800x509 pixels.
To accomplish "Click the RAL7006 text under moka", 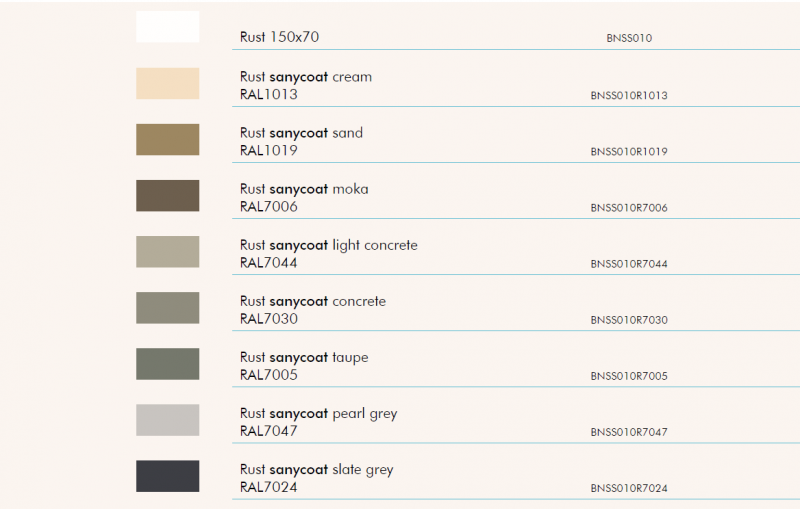I will (x=268, y=207).
